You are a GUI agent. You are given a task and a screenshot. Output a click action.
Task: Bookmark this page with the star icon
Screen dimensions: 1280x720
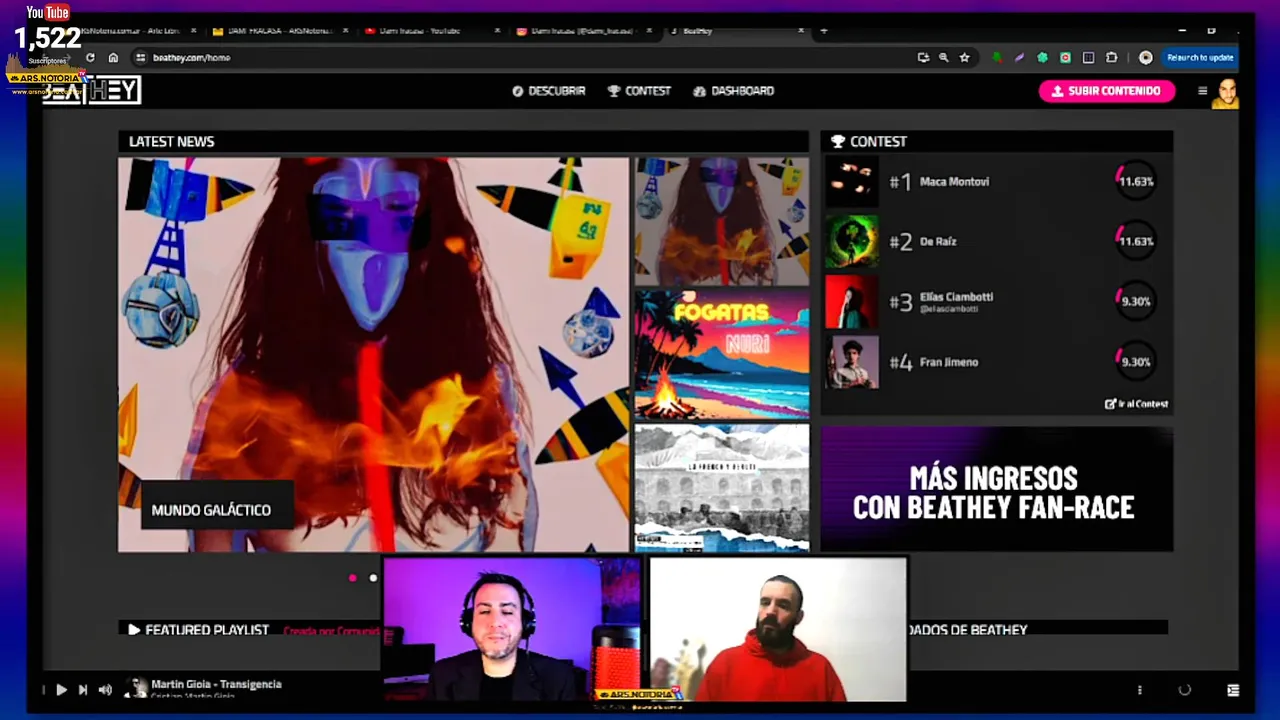[964, 57]
